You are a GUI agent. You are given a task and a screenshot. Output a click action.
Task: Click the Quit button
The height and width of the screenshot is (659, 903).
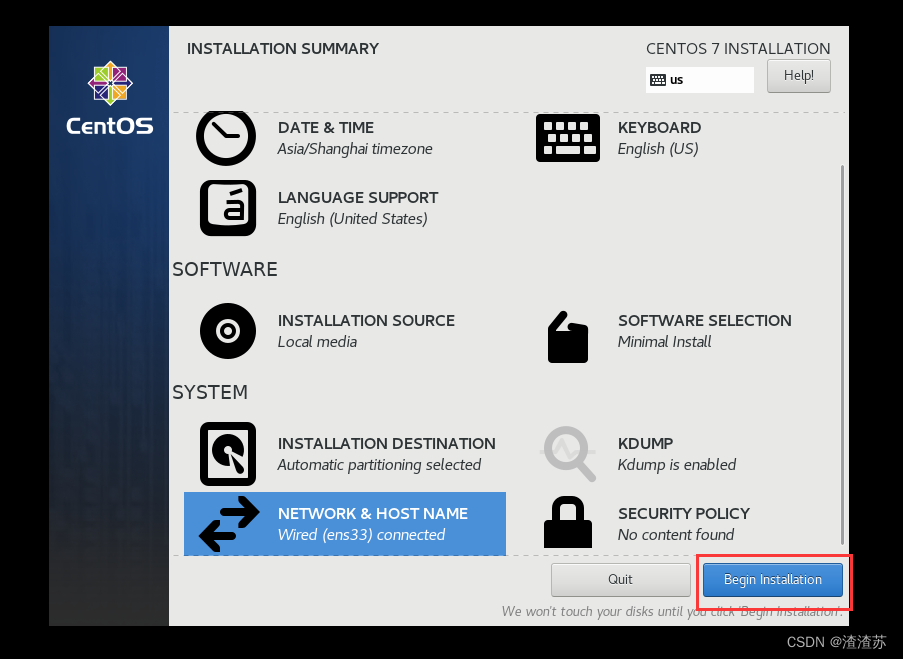coord(620,580)
